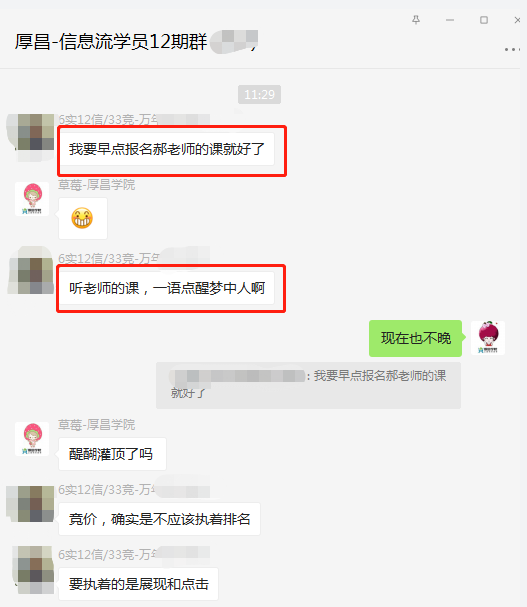This screenshot has height=607, width=527.
Task: Click the blurred avatar beside 听老师的课 message
Action: point(32,271)
